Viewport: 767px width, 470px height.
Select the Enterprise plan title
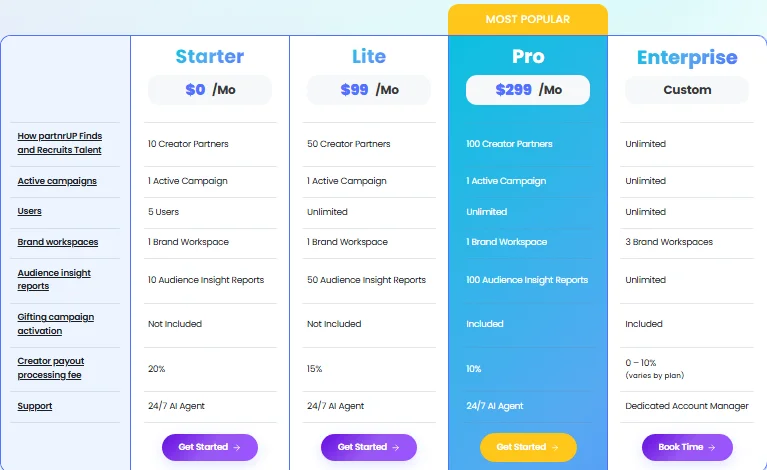687,57
